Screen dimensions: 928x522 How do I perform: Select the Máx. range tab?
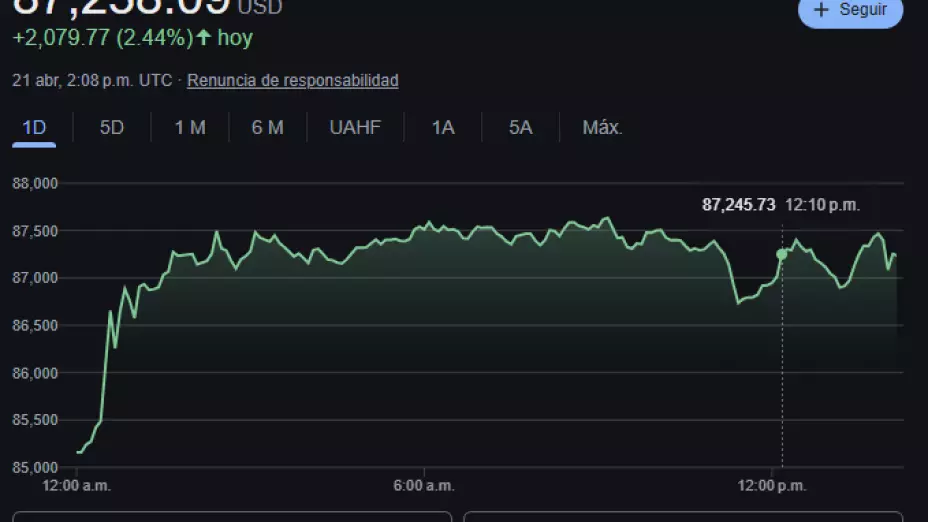point(602,128)
